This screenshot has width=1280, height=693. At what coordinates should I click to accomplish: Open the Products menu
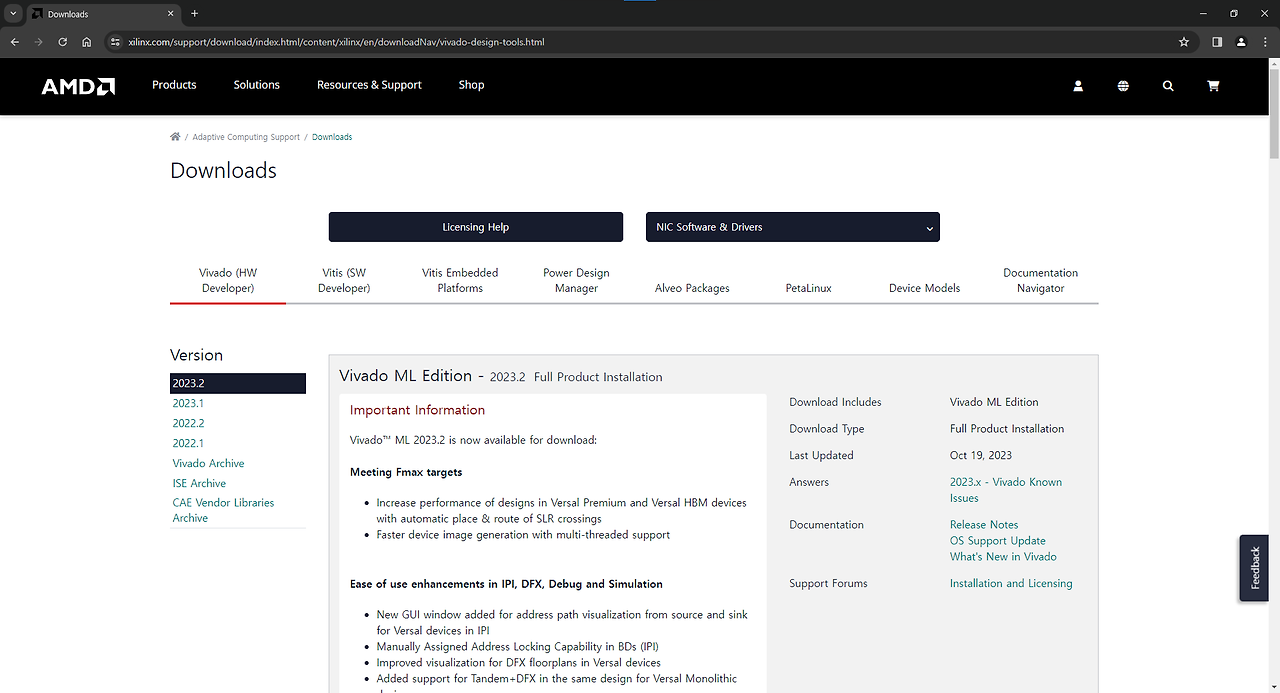pyautogui.click(x=174, y=85)
